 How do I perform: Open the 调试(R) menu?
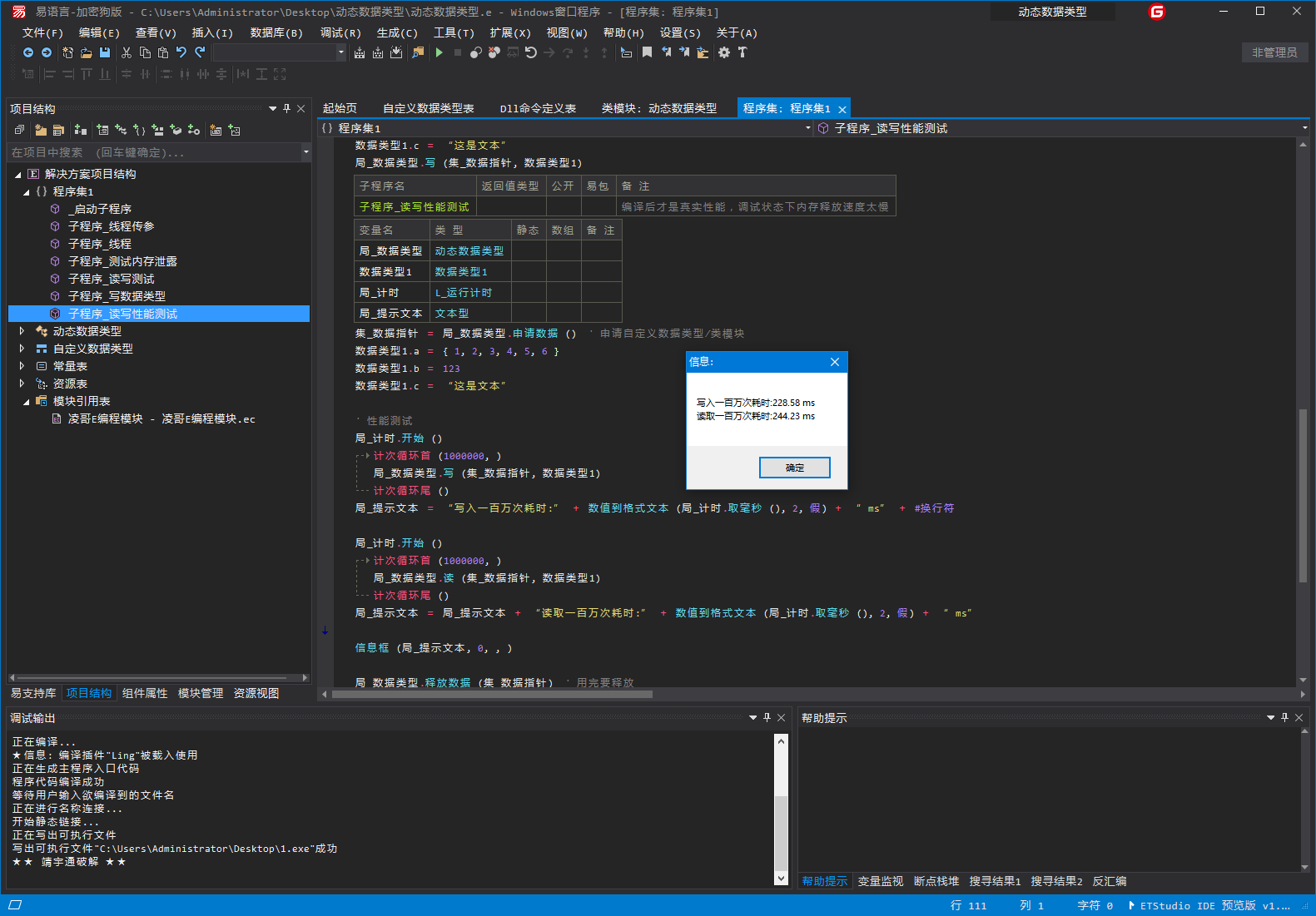point(340,32)
